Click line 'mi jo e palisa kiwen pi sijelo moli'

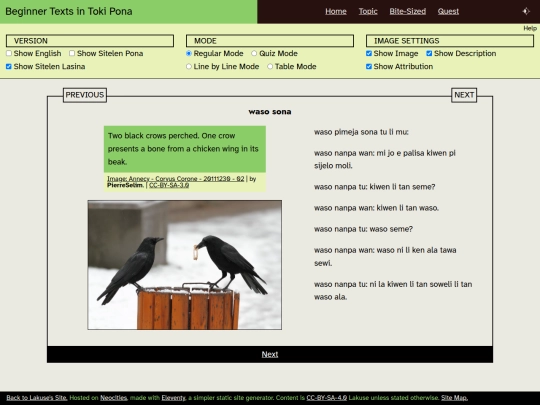pos(385,159)
